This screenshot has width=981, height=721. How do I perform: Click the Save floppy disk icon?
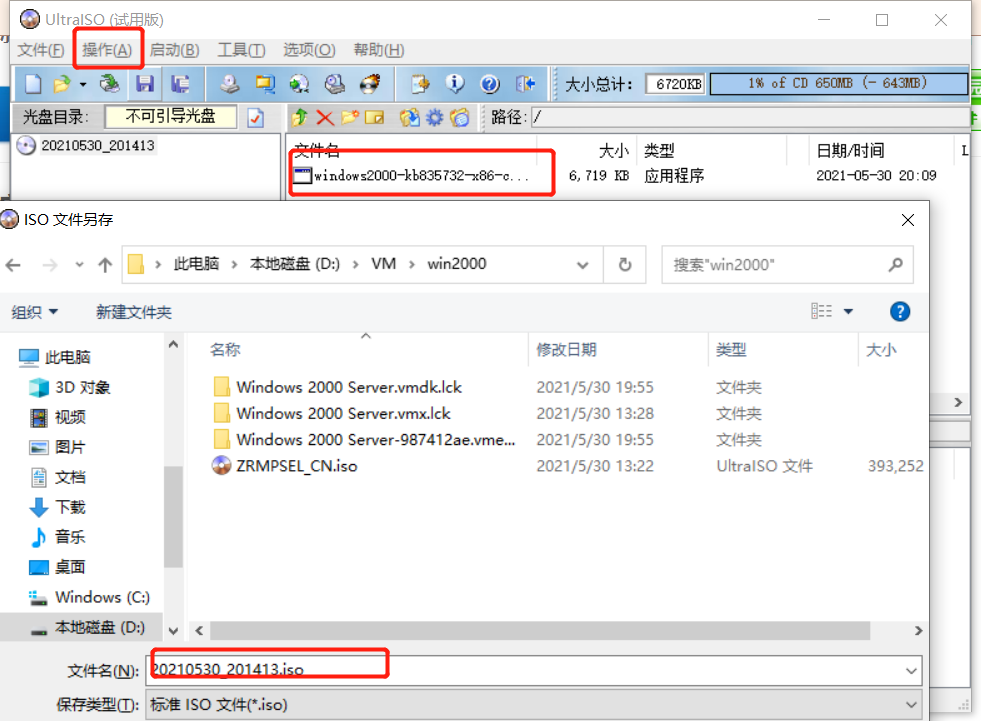(145, 83)
